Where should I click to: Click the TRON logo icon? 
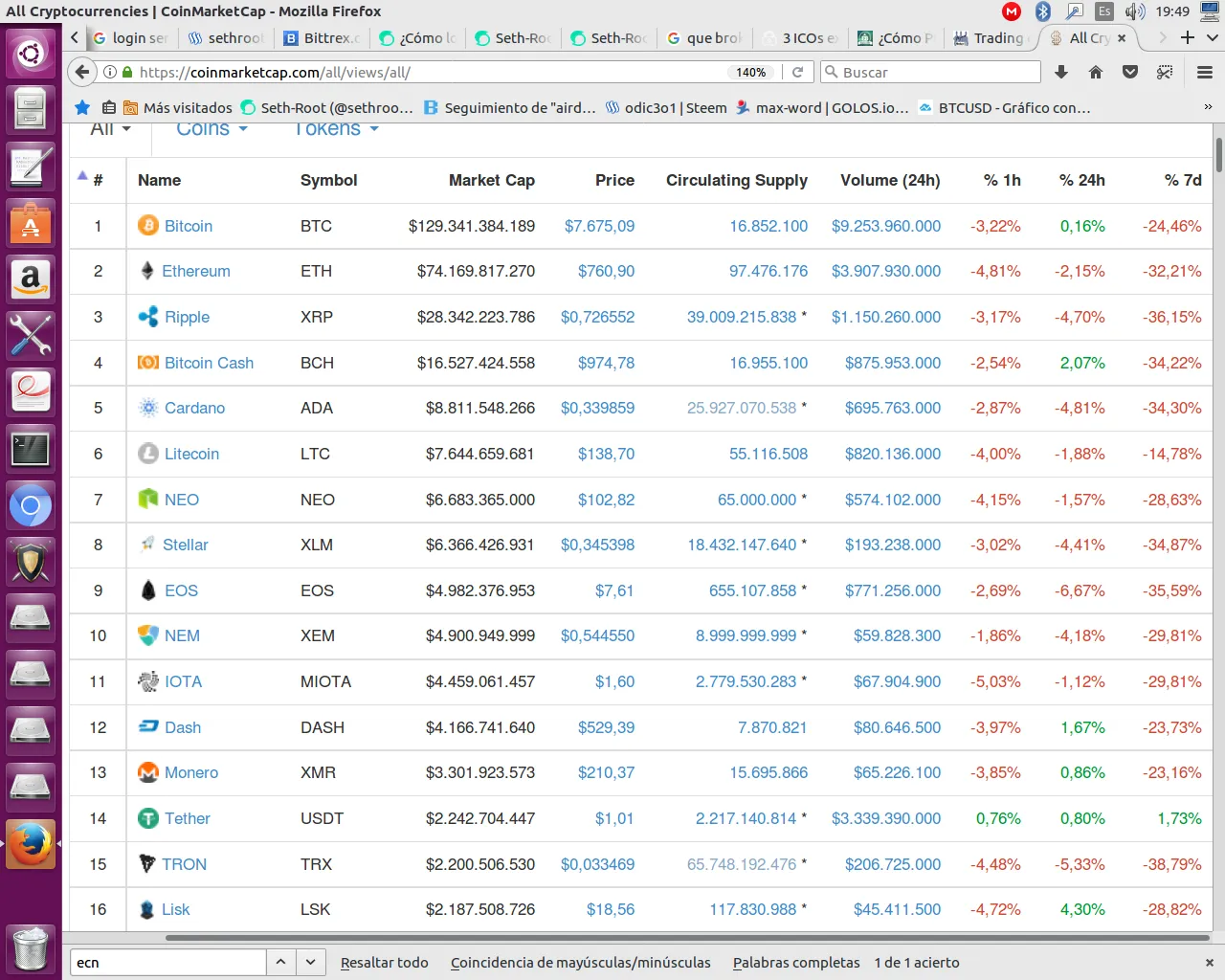point(147,864)
